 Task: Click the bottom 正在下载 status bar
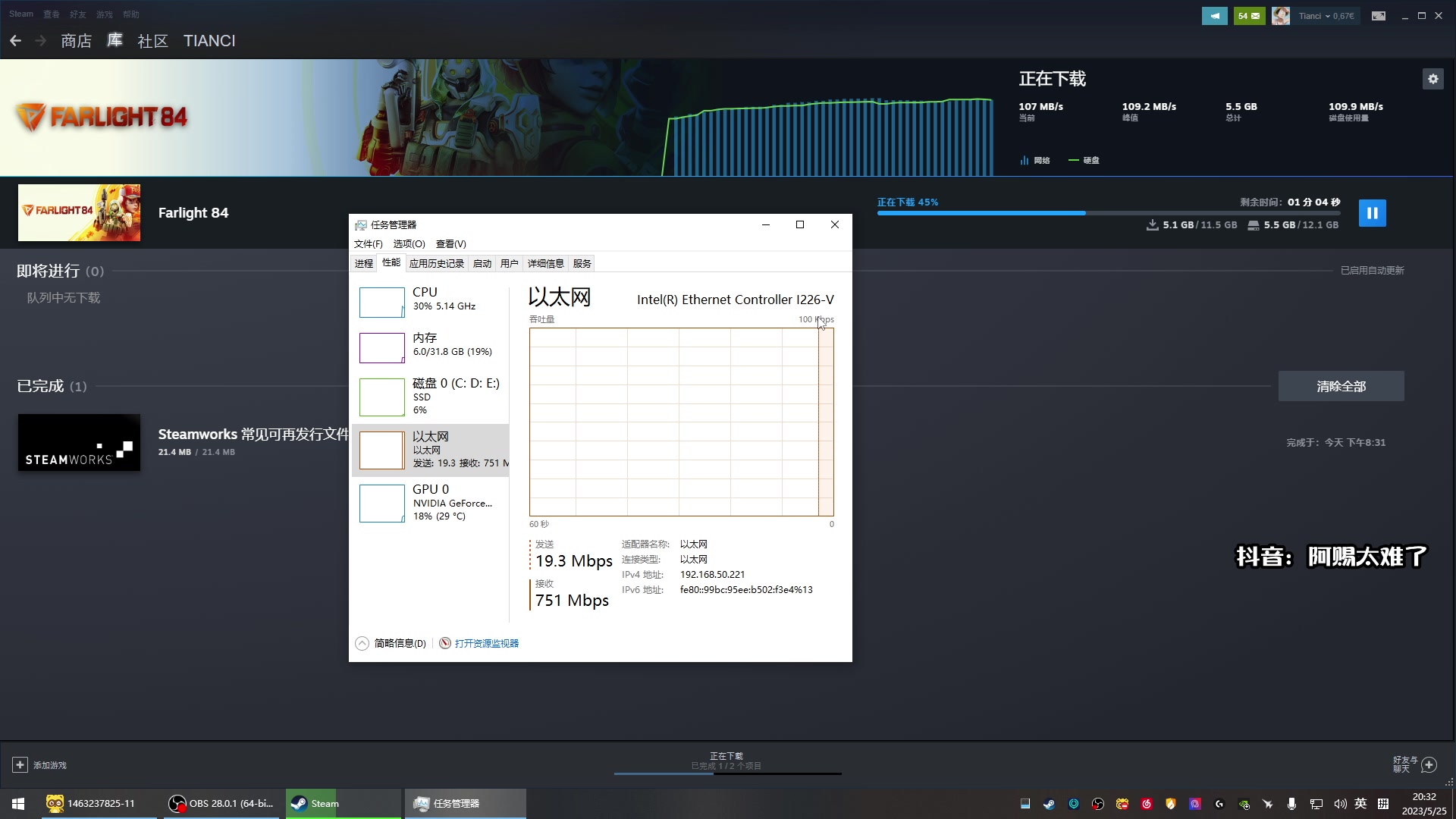point(726,762)
